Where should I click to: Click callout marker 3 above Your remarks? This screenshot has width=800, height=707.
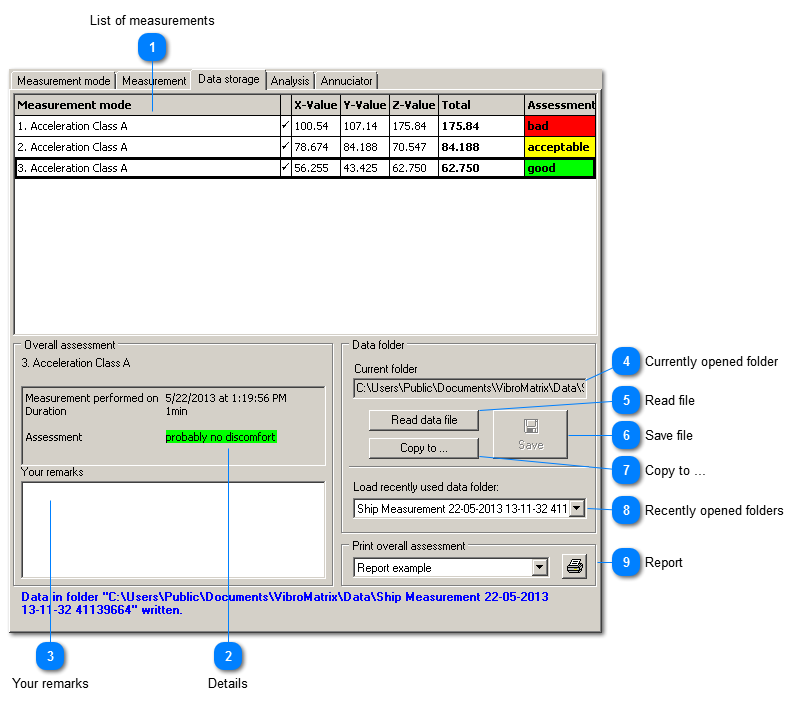point(50,655)
